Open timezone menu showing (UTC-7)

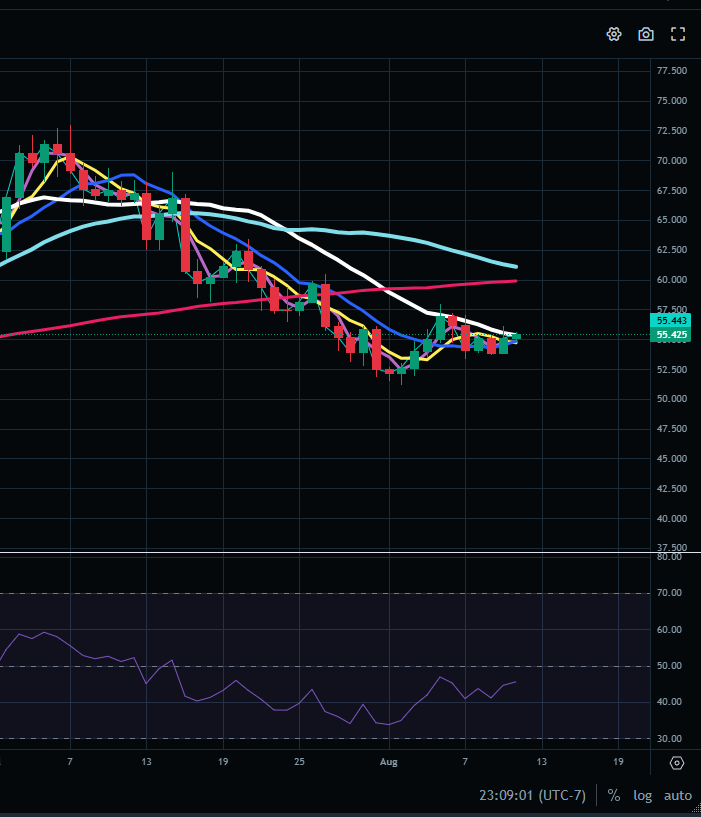(x=533, y=796)
